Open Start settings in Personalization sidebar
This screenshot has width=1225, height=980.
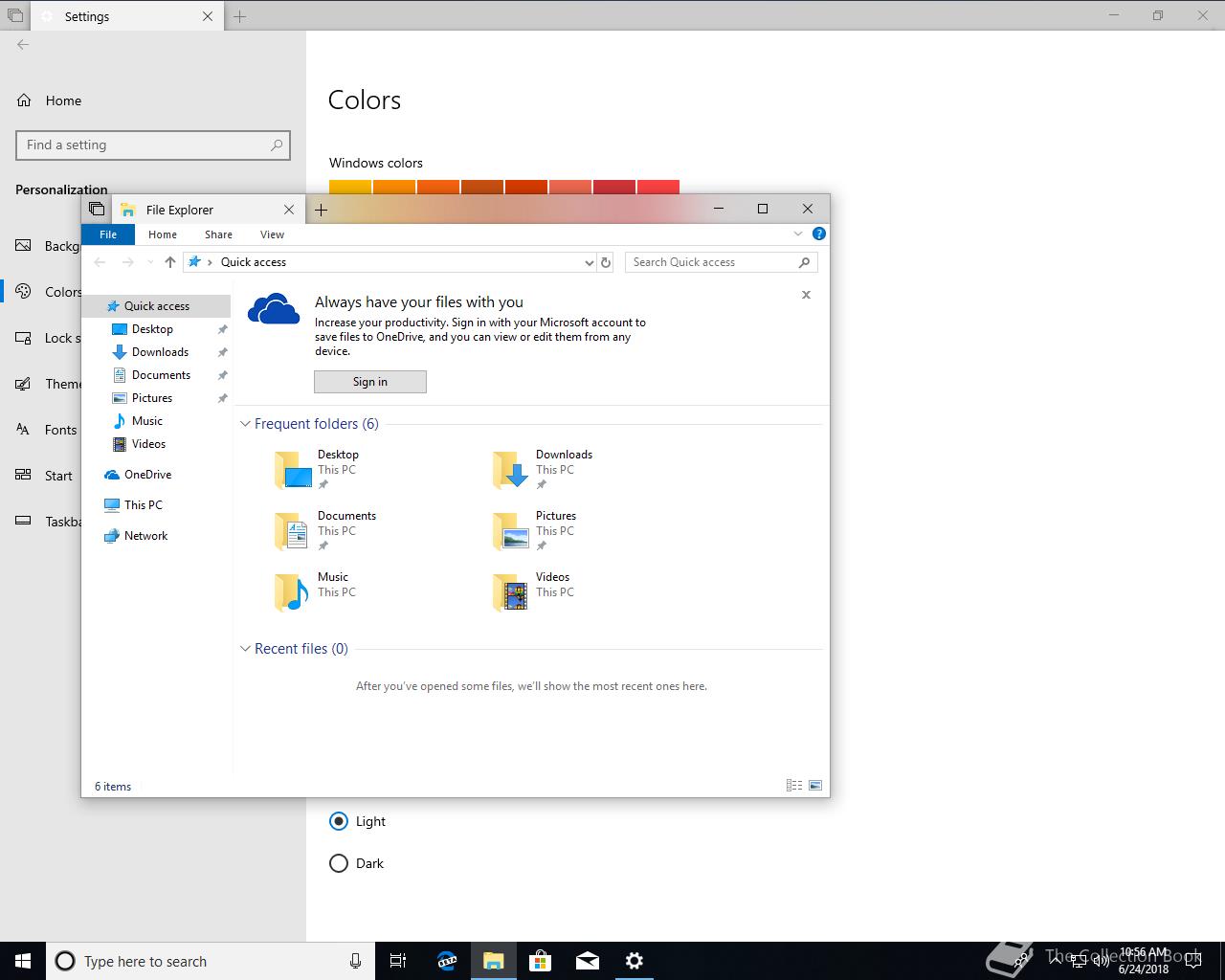click(x=58, y=476)
